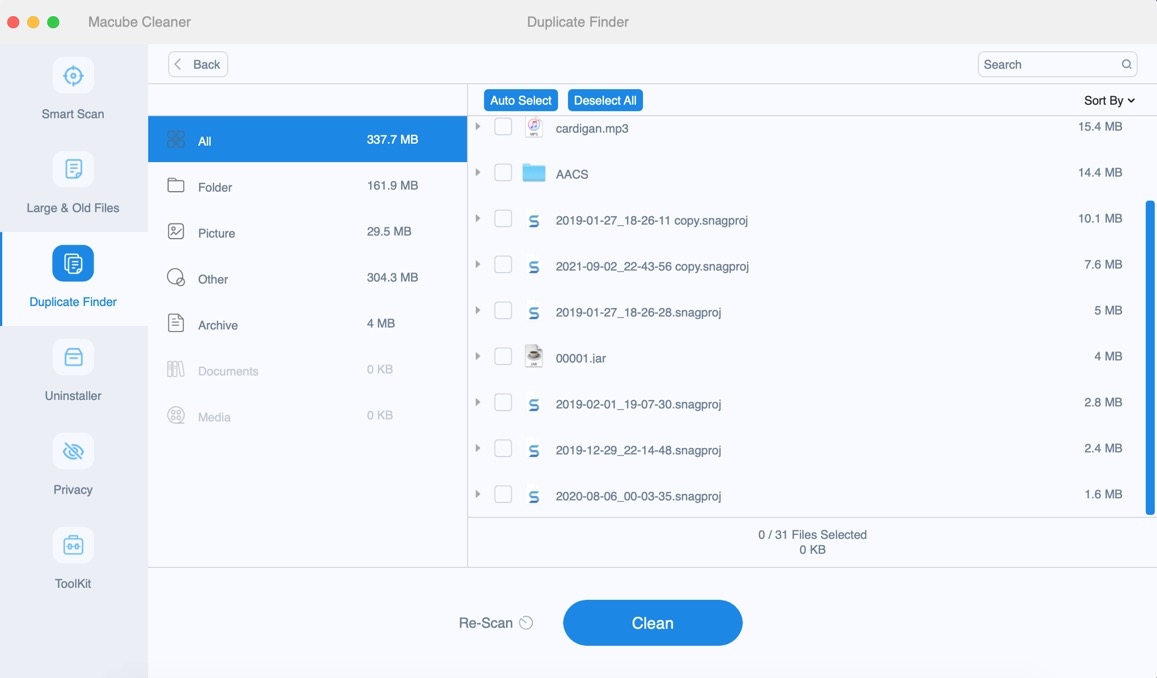Viewport: 1157px width, 678px height.
Task: Tick checkbox for 2019-12-29_22-14-48.snagproj
Action: click(x=503, y=449)
